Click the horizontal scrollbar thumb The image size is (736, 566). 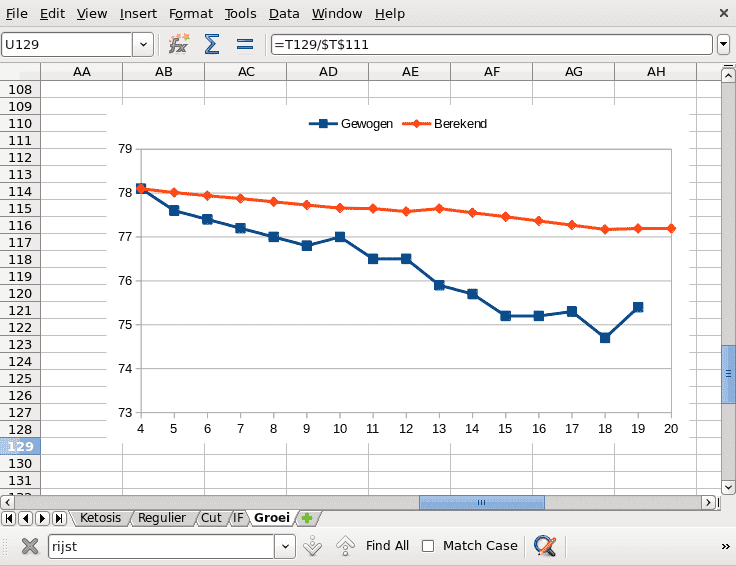tap(480, 503)
